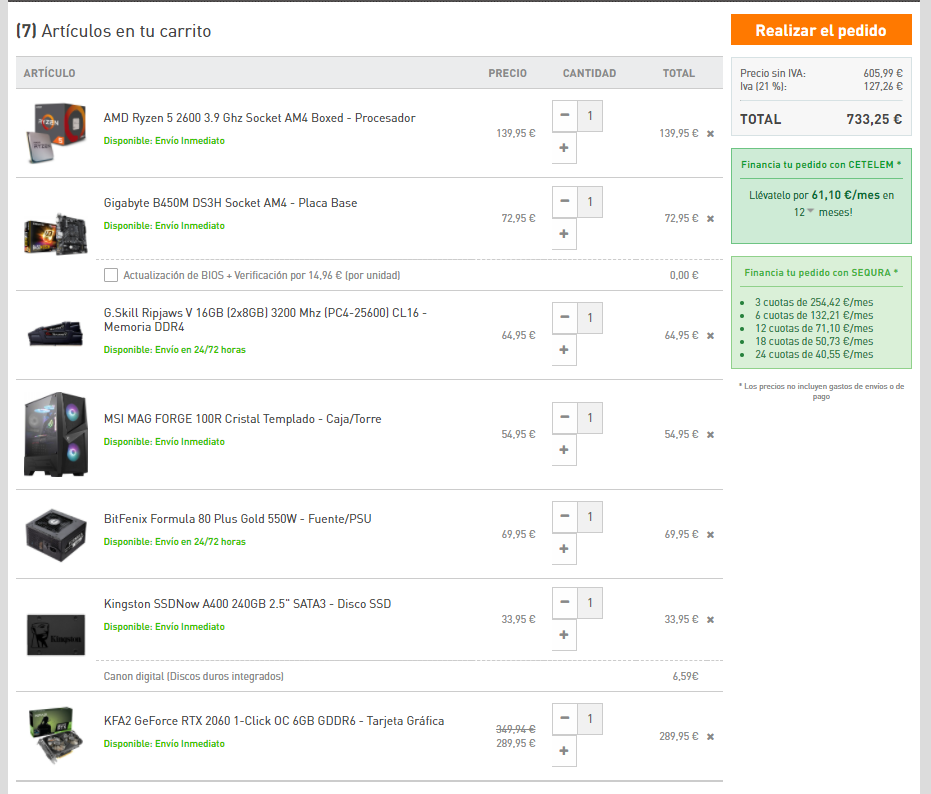Click the BitFenix power supply thumbnail
The width and height of the screenshot is (931, 794).
[56, 534]
